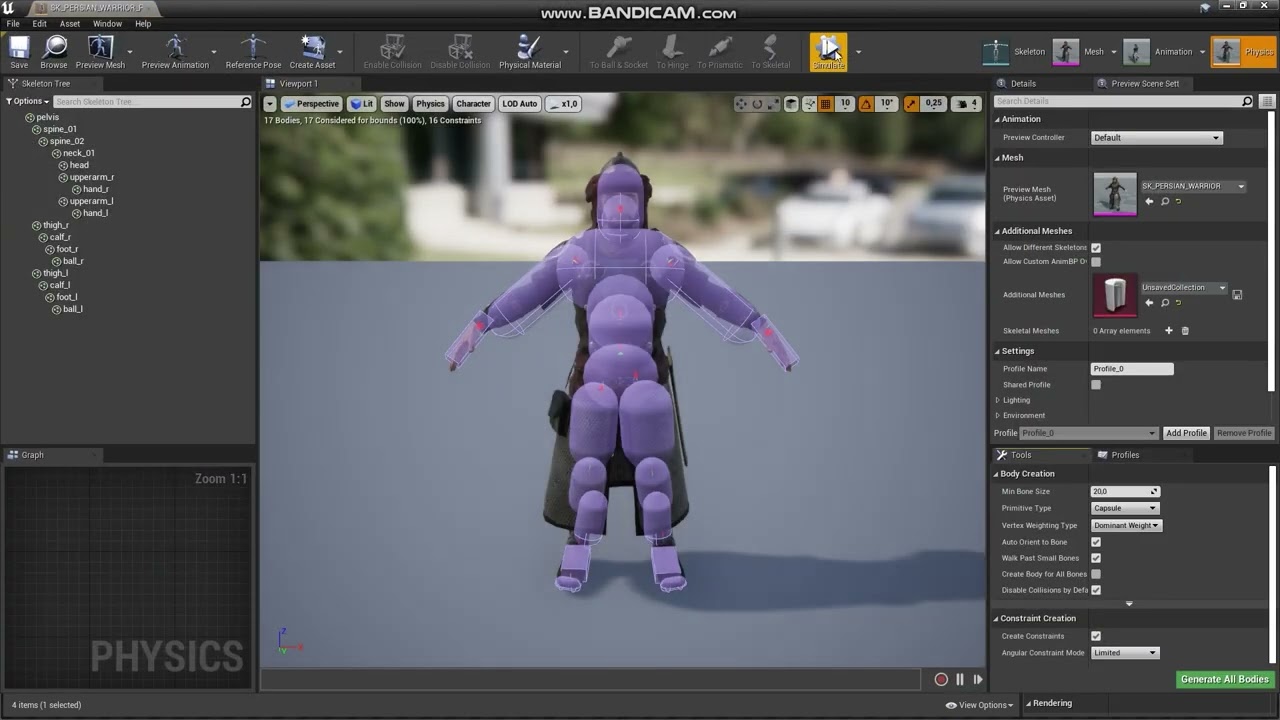Open the UnsavedCollection dropdown
The height and width of the screenshot is (720, 1280).
[x=1184, y=288]
